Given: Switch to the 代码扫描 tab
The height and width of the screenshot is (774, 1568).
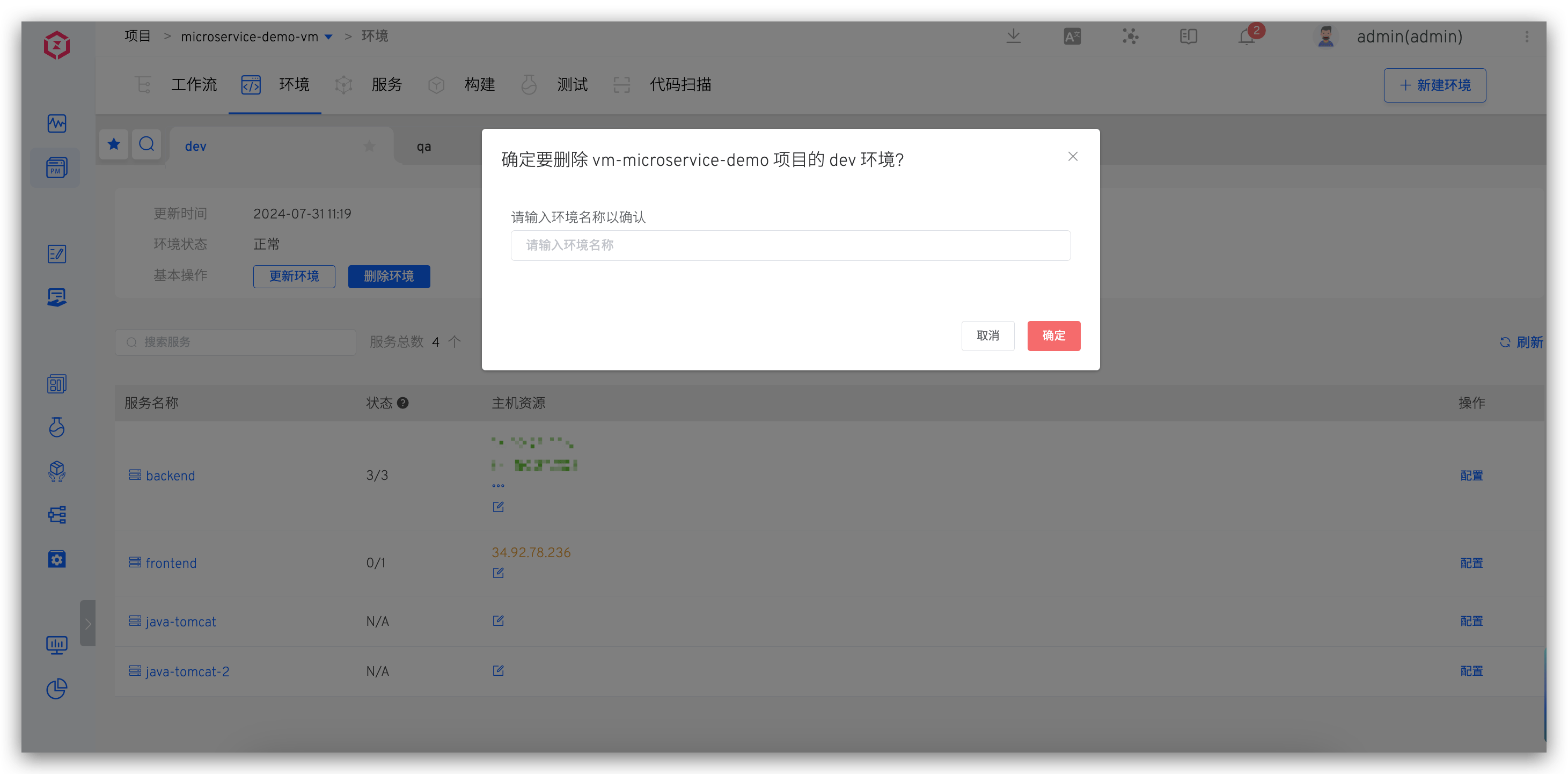Looking at the screenshot, I should coord(680,85).
